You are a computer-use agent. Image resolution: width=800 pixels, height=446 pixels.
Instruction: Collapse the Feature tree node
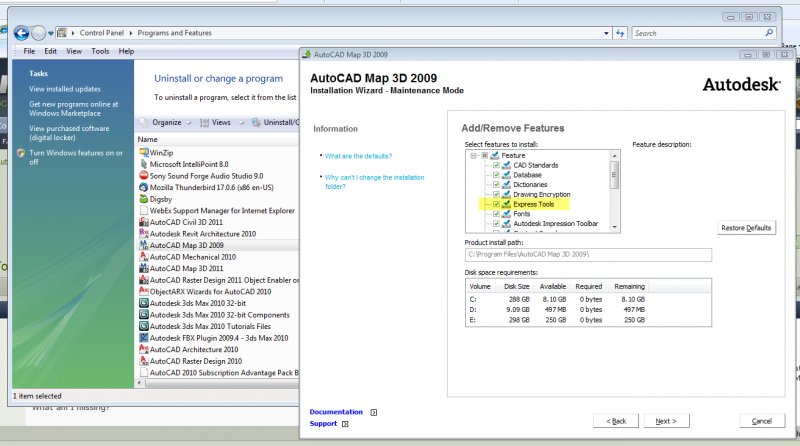[473, 156]
